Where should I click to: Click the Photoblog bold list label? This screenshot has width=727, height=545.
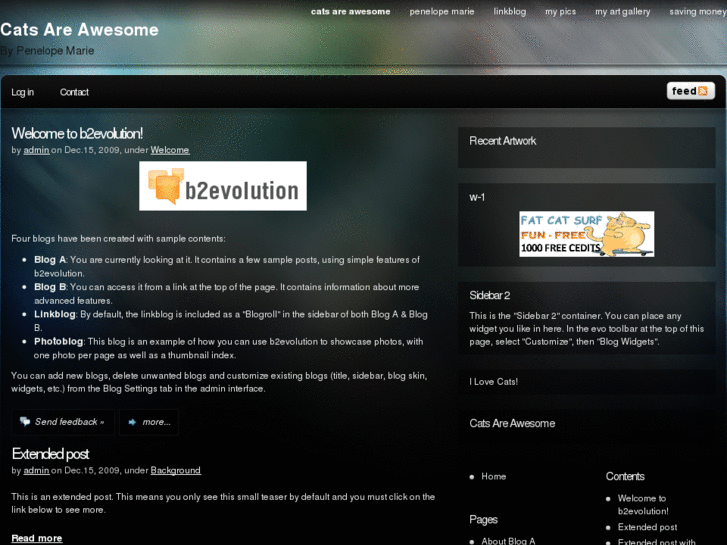[x=58, y=342]
